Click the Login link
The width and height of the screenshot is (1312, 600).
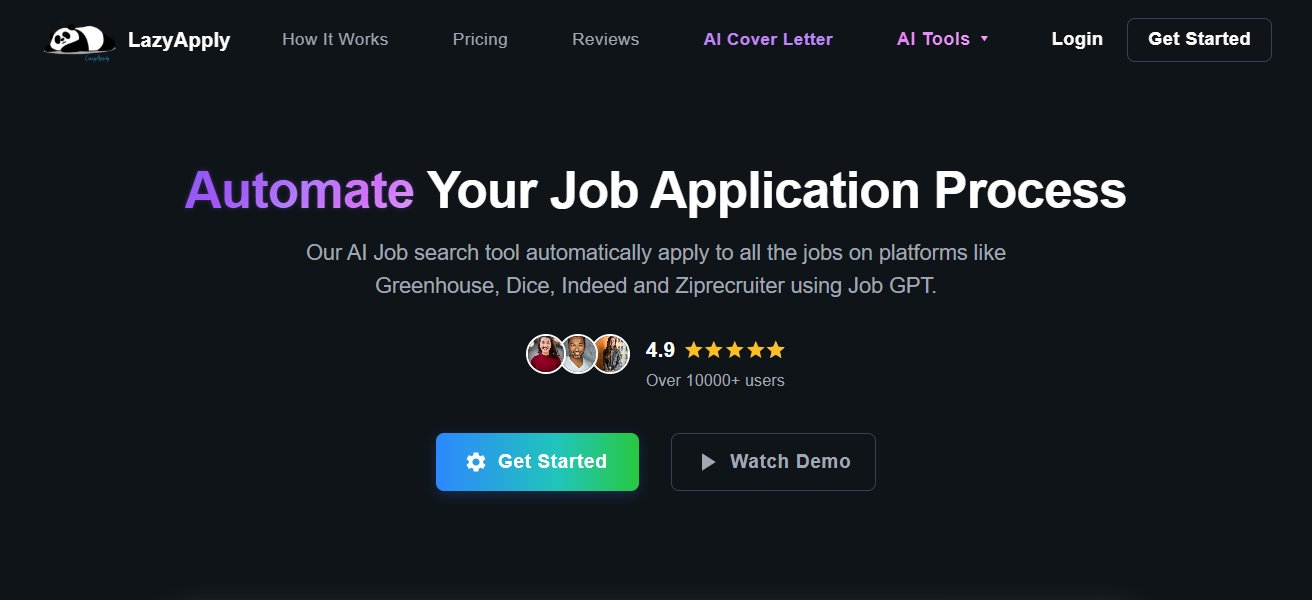point(1077,39)
